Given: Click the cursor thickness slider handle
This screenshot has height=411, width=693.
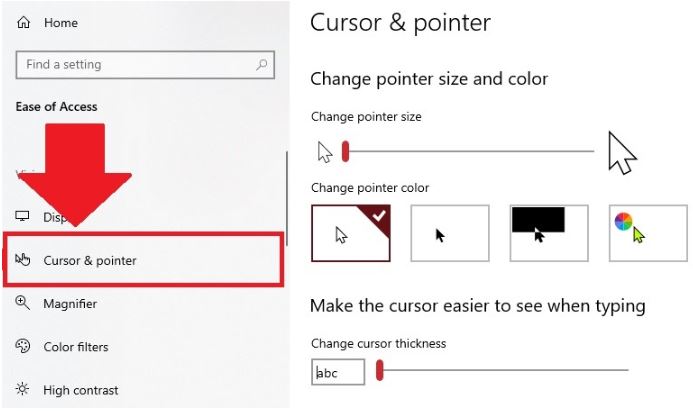Looking at the screenshot, I should click(x=380, y=371).
